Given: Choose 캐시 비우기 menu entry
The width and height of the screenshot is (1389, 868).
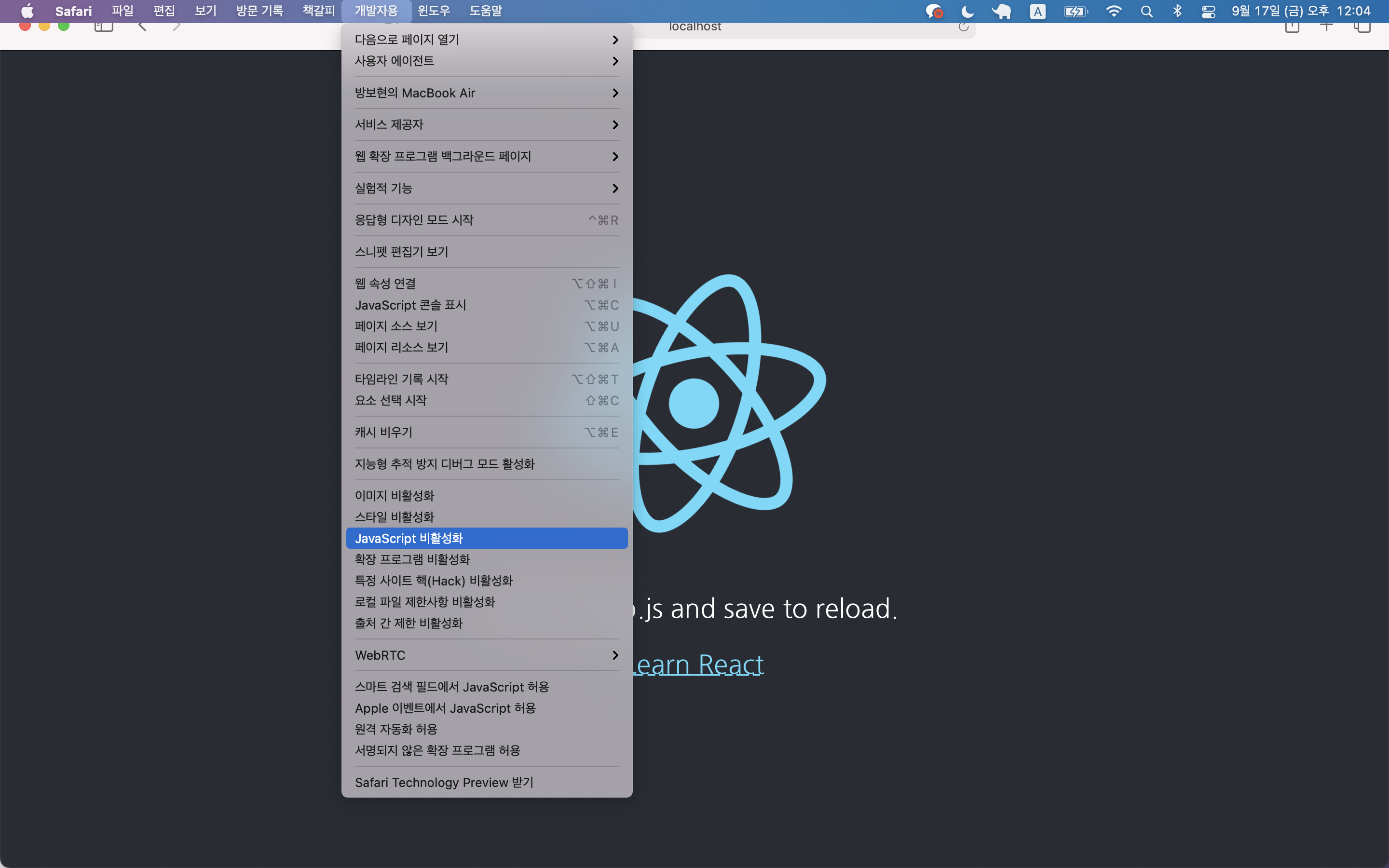Looking at the screenshot, I should click(383, 432).
